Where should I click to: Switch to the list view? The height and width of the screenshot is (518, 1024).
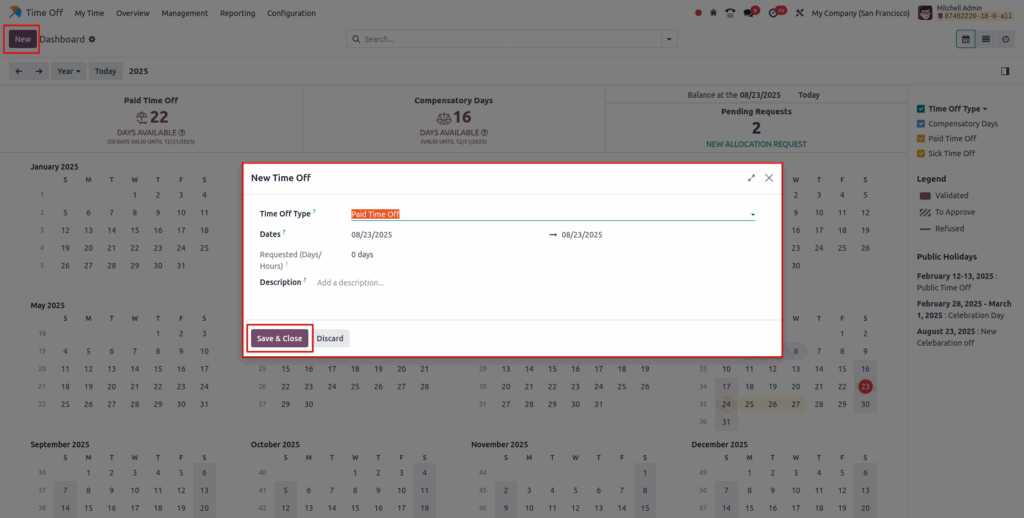coord(986,39)
